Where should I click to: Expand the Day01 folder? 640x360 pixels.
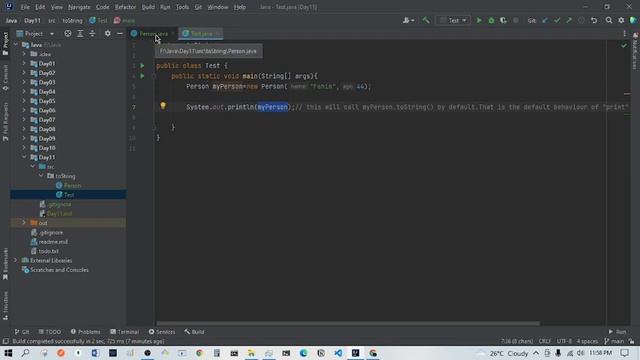(x=24, y=63)
